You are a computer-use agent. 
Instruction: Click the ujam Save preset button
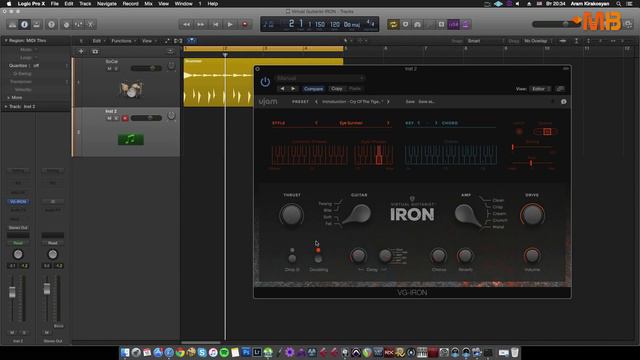coord(410,102)
